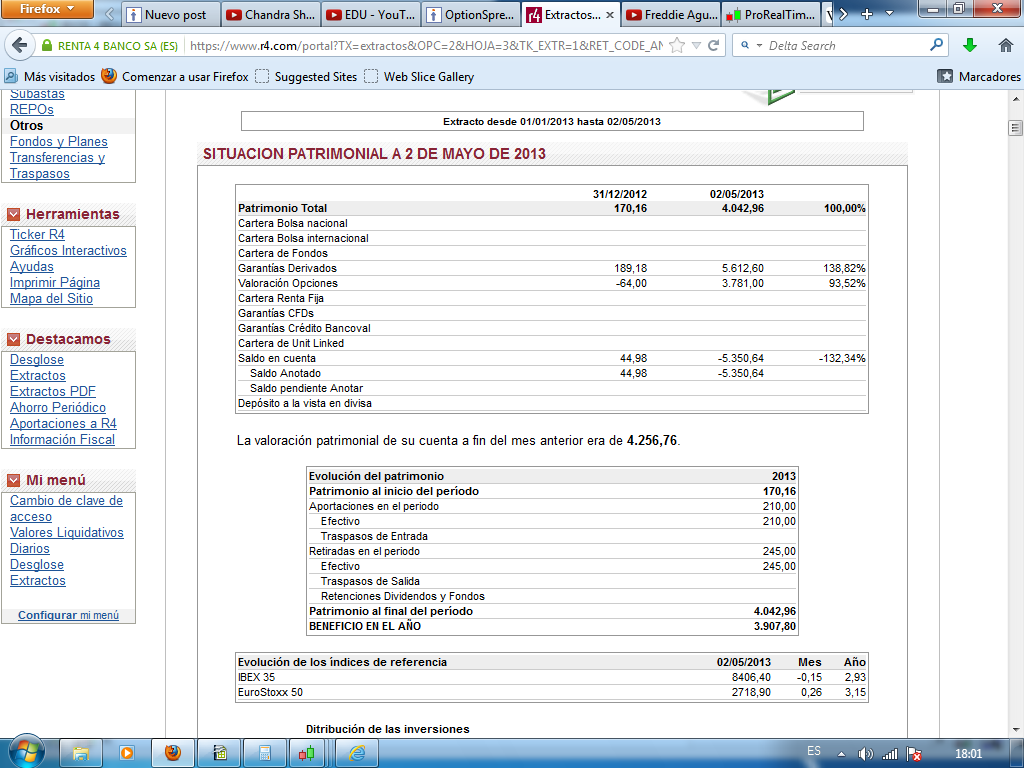Click the page vertical scrollbar thumb
The width and height of the screenshot is (1024, 768).
point(1015,128)
